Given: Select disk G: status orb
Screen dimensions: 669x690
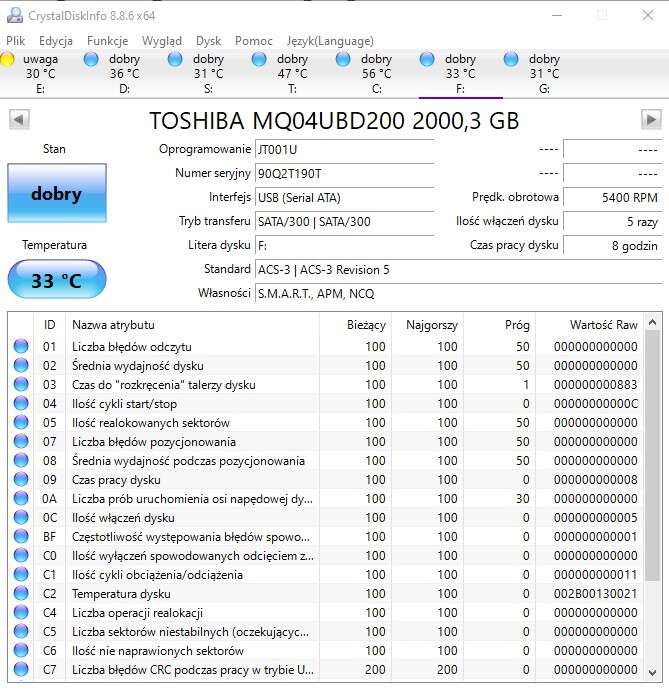Looking at the screenshot, I should click(512, 60).
